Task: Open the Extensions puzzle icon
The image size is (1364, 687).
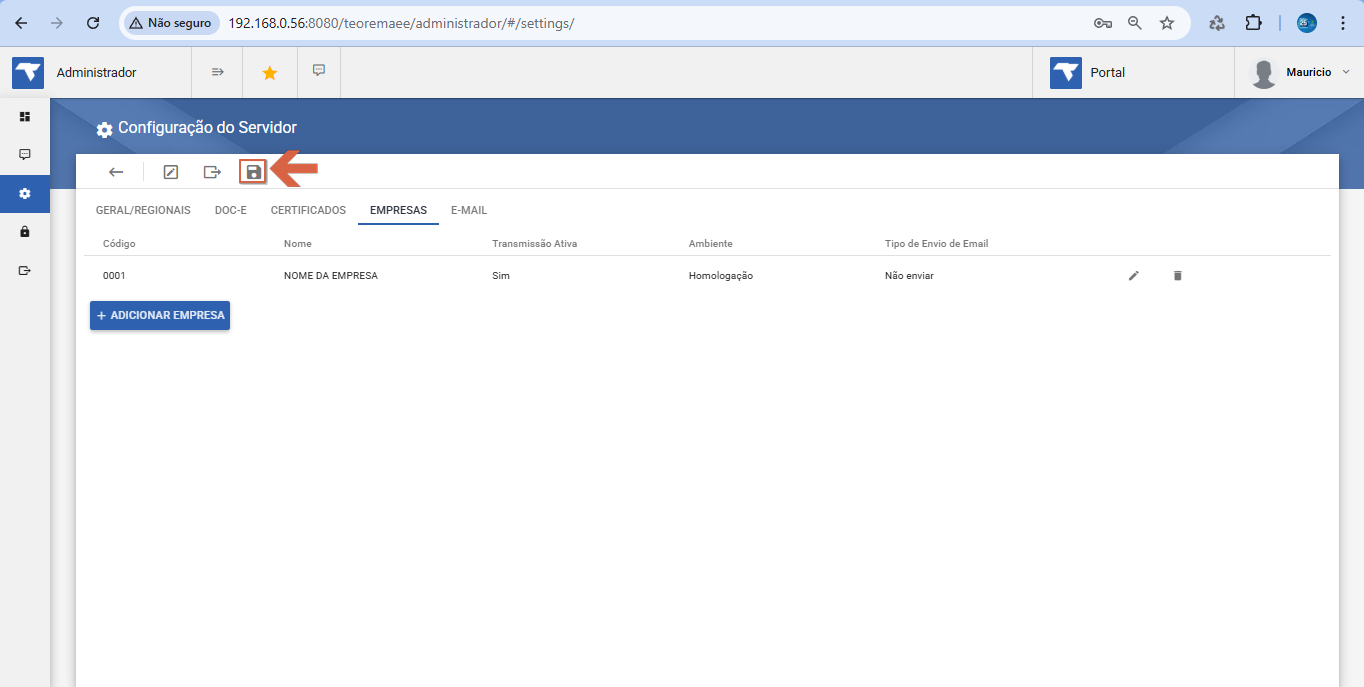Action: click(1253, 22)
